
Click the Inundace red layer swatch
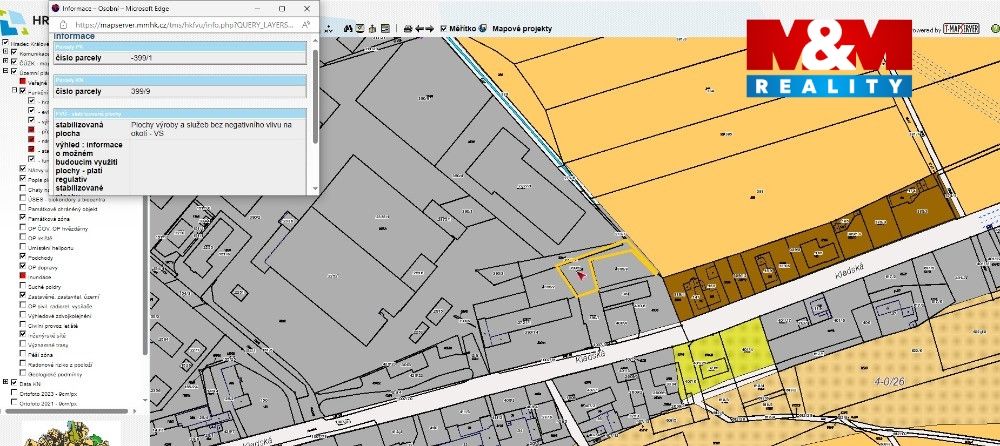[x=23, y=276]
